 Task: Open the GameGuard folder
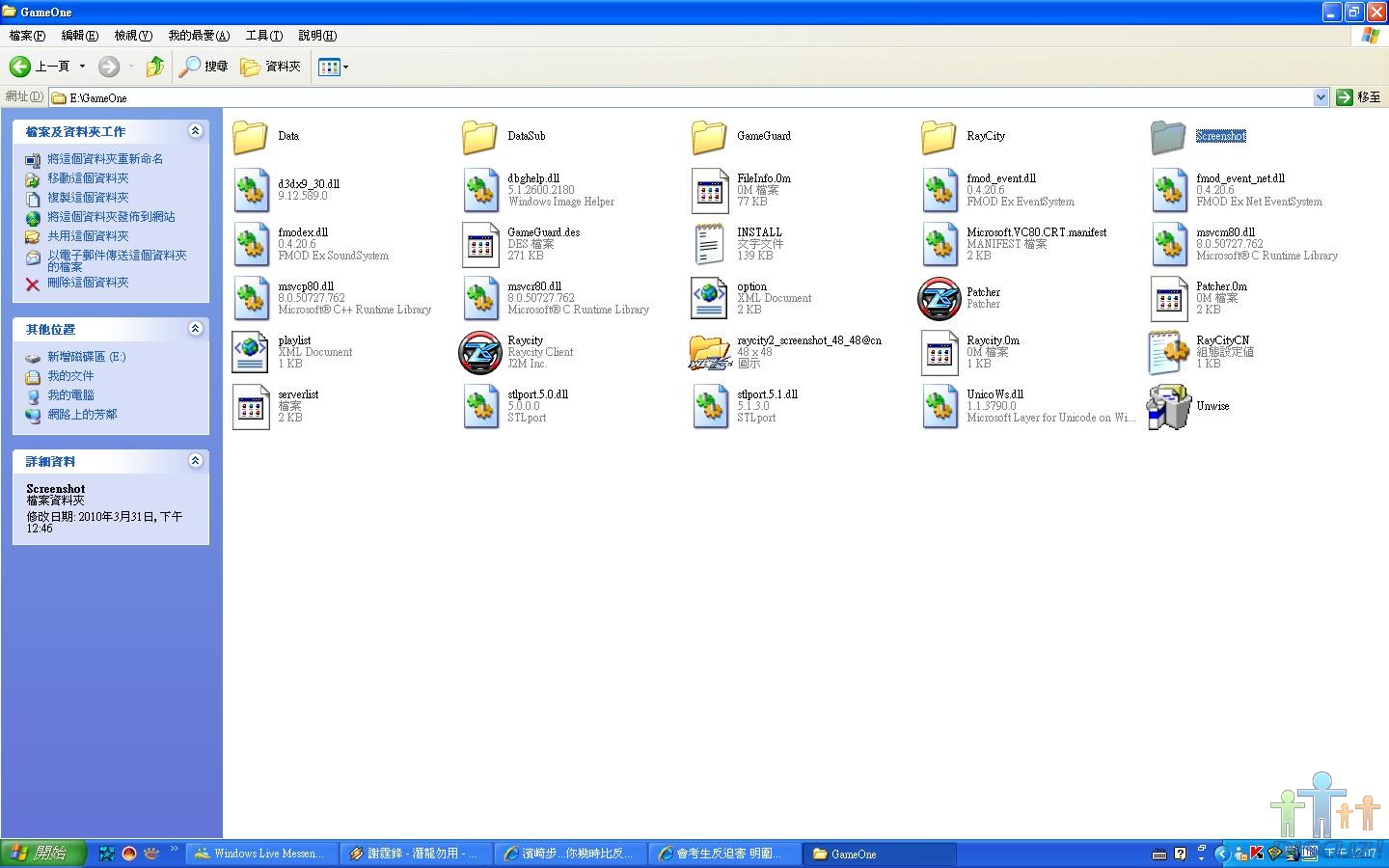[x=709, y=137]
